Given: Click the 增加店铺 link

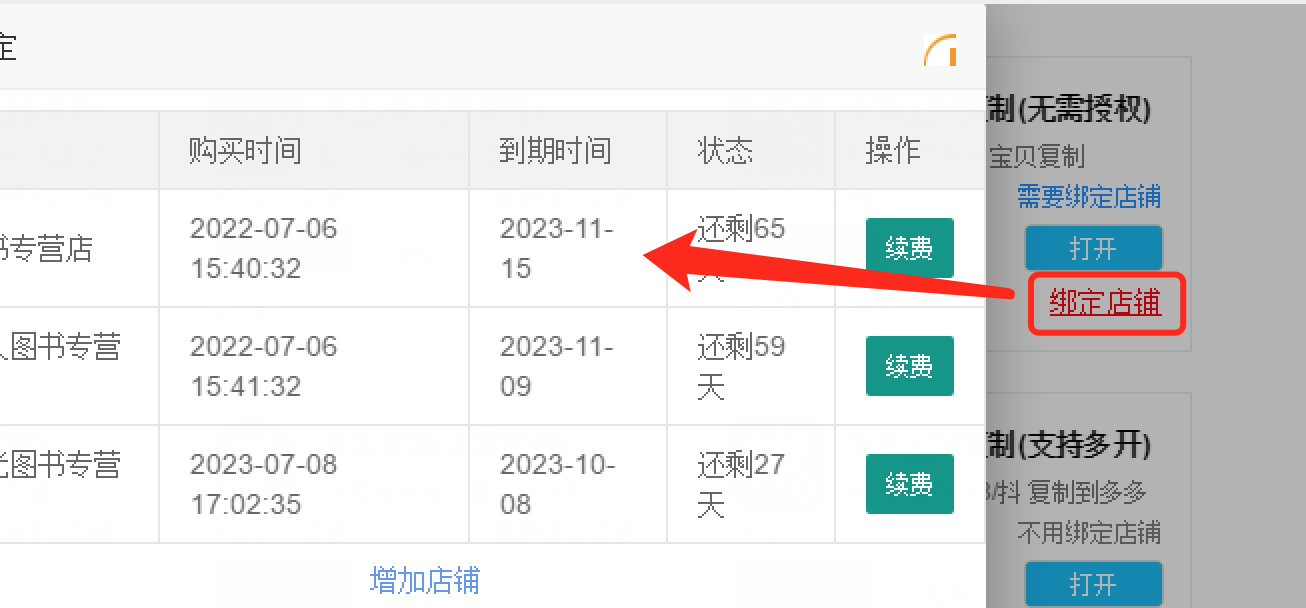Looking at the screenshot, I should tap(425, 580).
